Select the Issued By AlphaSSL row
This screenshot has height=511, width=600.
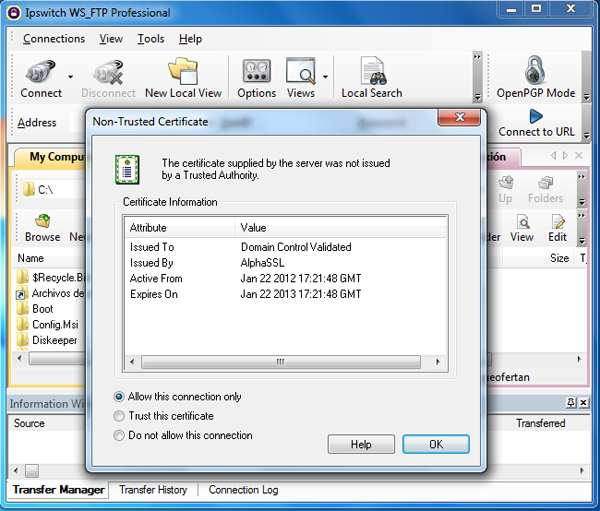[x=285, y=263]
